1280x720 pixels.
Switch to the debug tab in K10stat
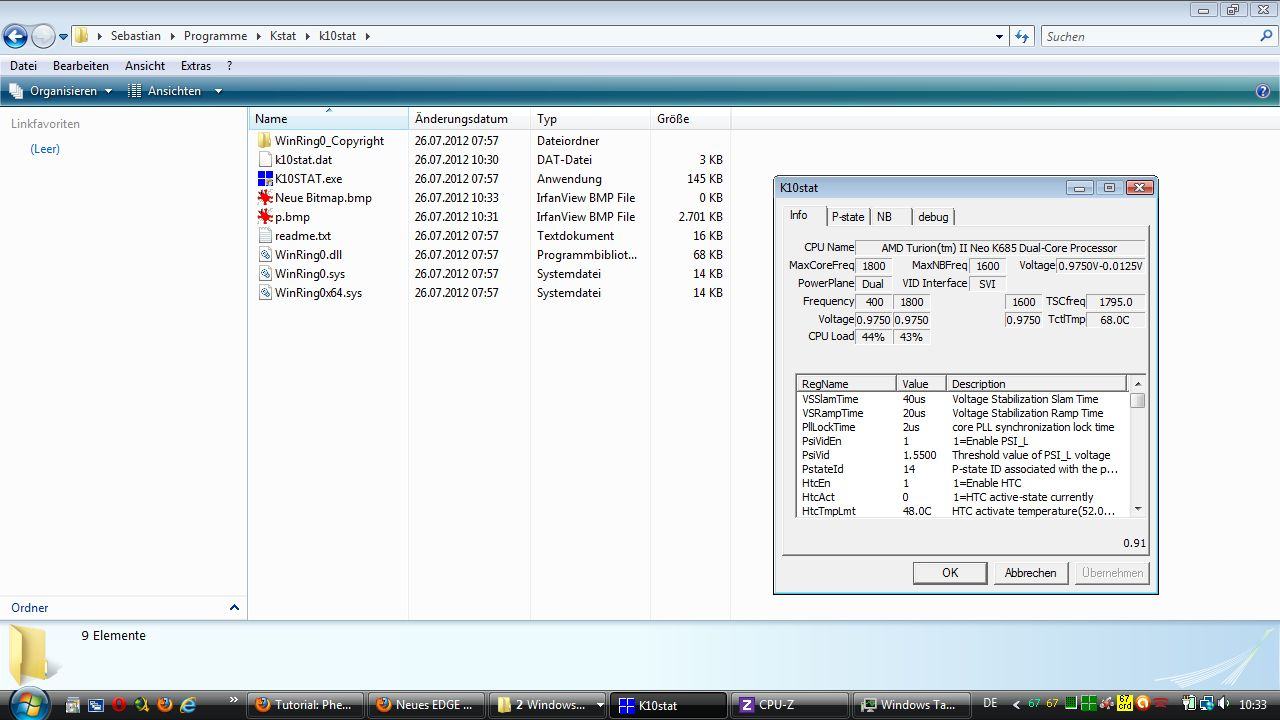[x=933, y=217]
